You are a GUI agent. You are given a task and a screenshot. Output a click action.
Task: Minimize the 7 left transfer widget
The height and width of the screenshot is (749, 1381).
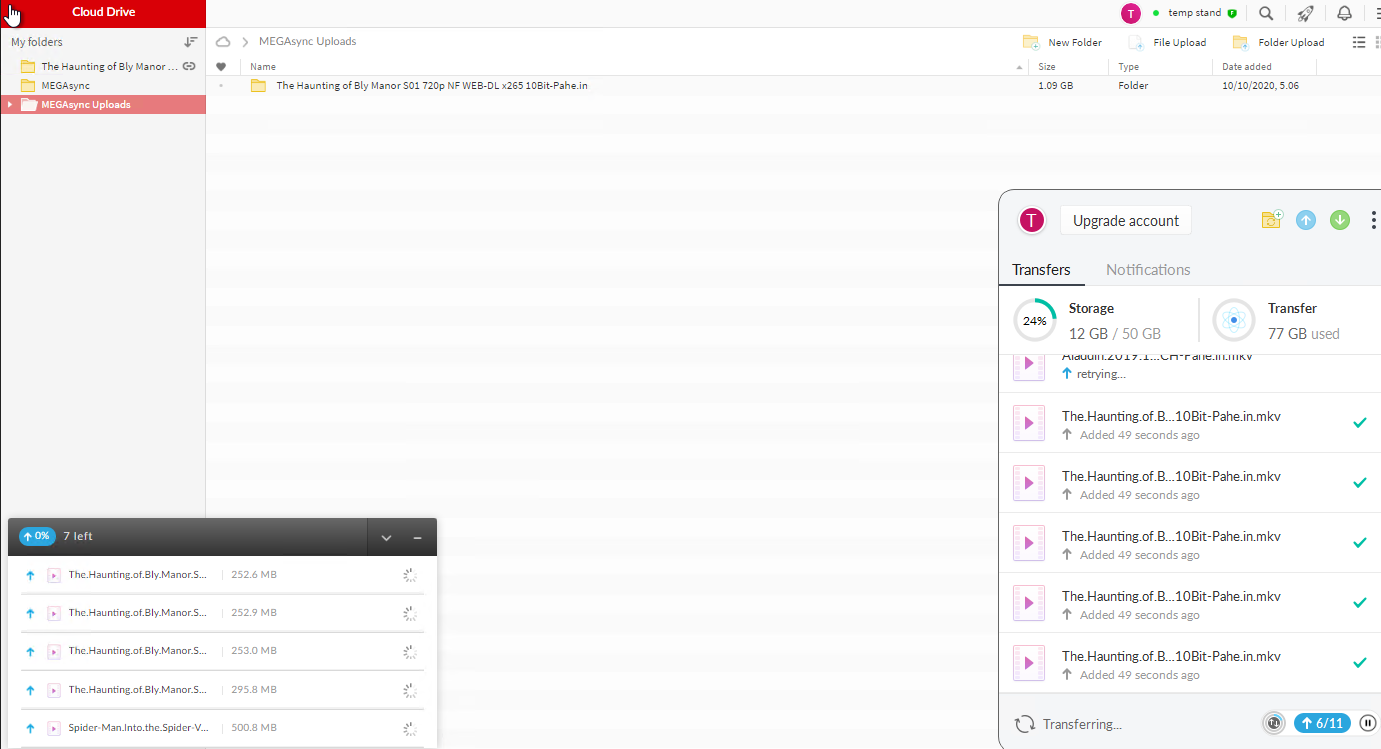[x=417, y=538]
